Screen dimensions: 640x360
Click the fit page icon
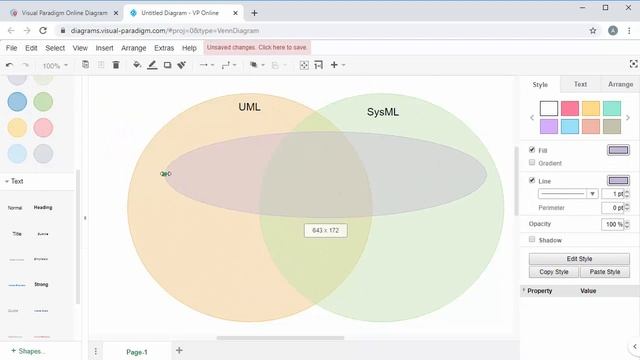pos(304,65)
